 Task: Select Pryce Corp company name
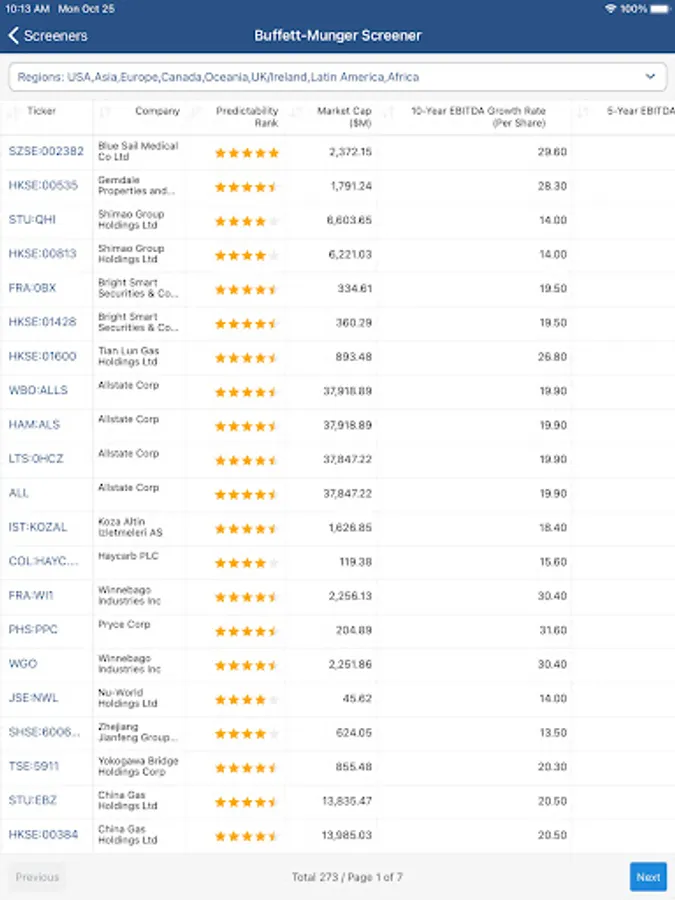click(x=124, y=624)
